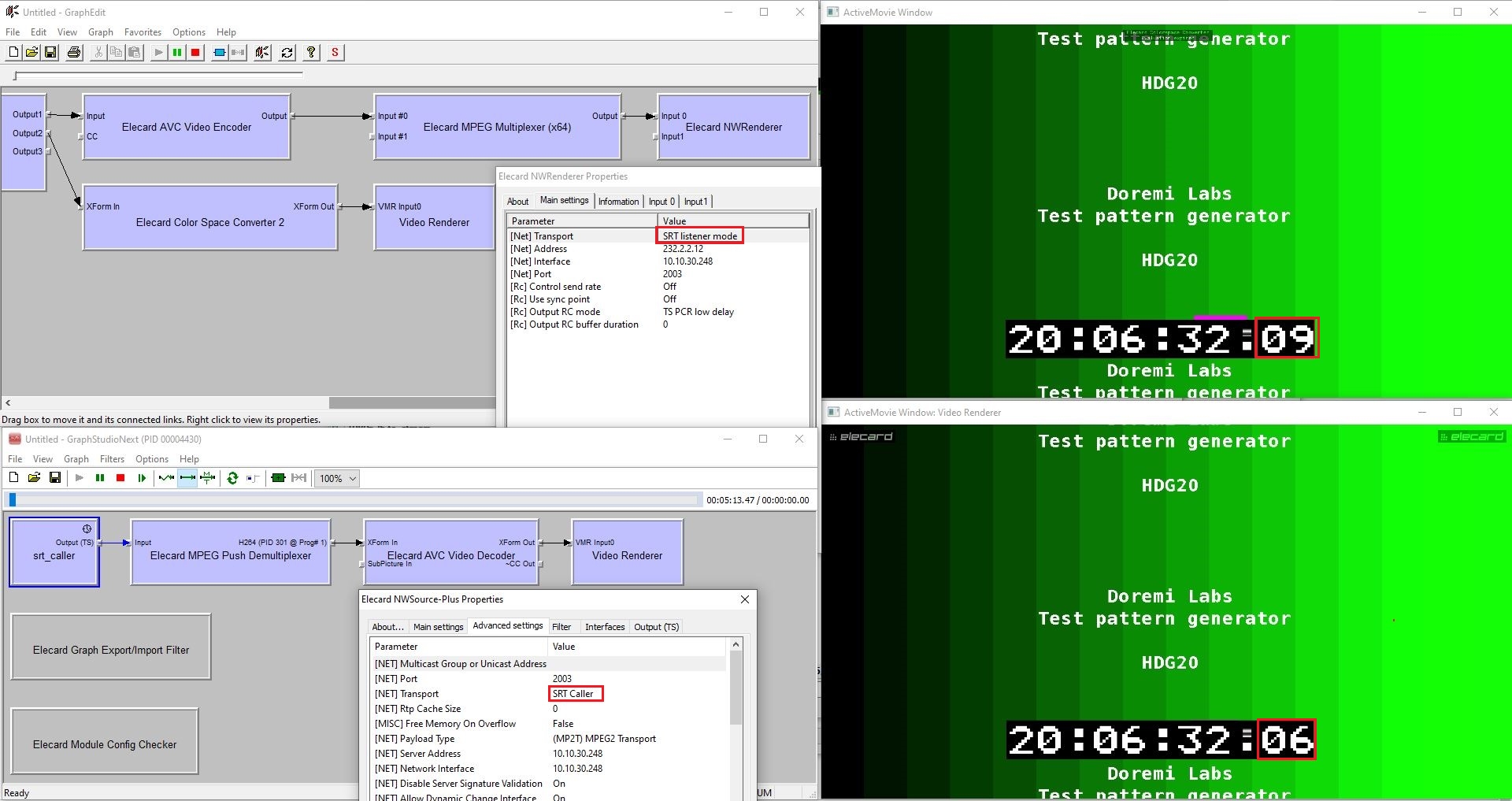Click the GraphStudioNext seek bar handle
Image resolution: width=1512 pixels, height=801 pixels.
click(13, 499)
